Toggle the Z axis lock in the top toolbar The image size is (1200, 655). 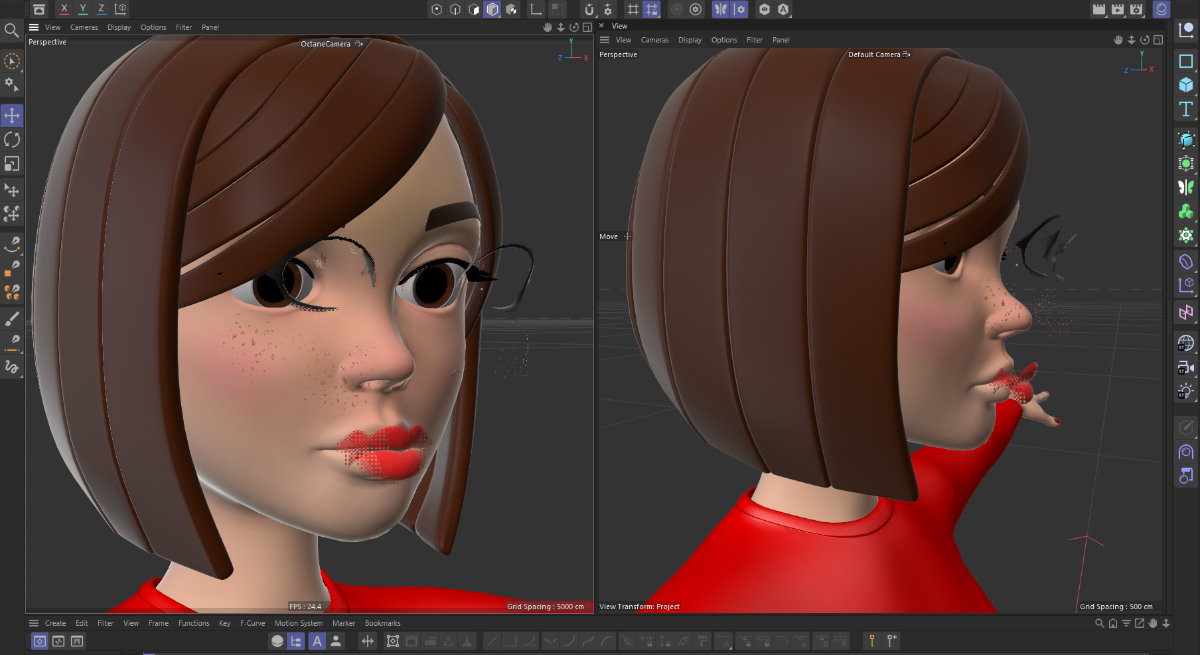pos(101,8)
